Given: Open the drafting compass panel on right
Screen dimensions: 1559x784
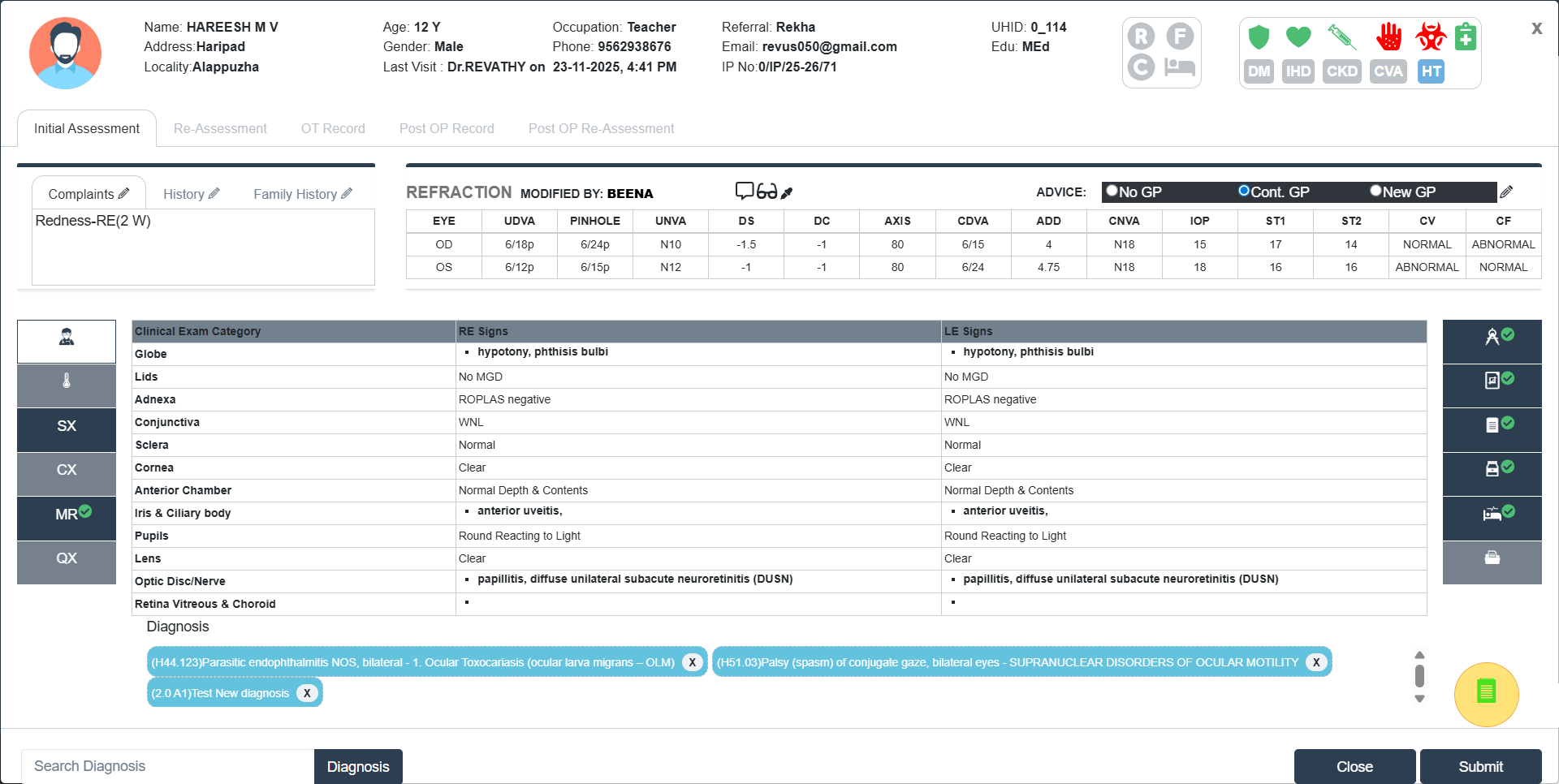Looking at the screenshot, I should [x=1492, y=337].
